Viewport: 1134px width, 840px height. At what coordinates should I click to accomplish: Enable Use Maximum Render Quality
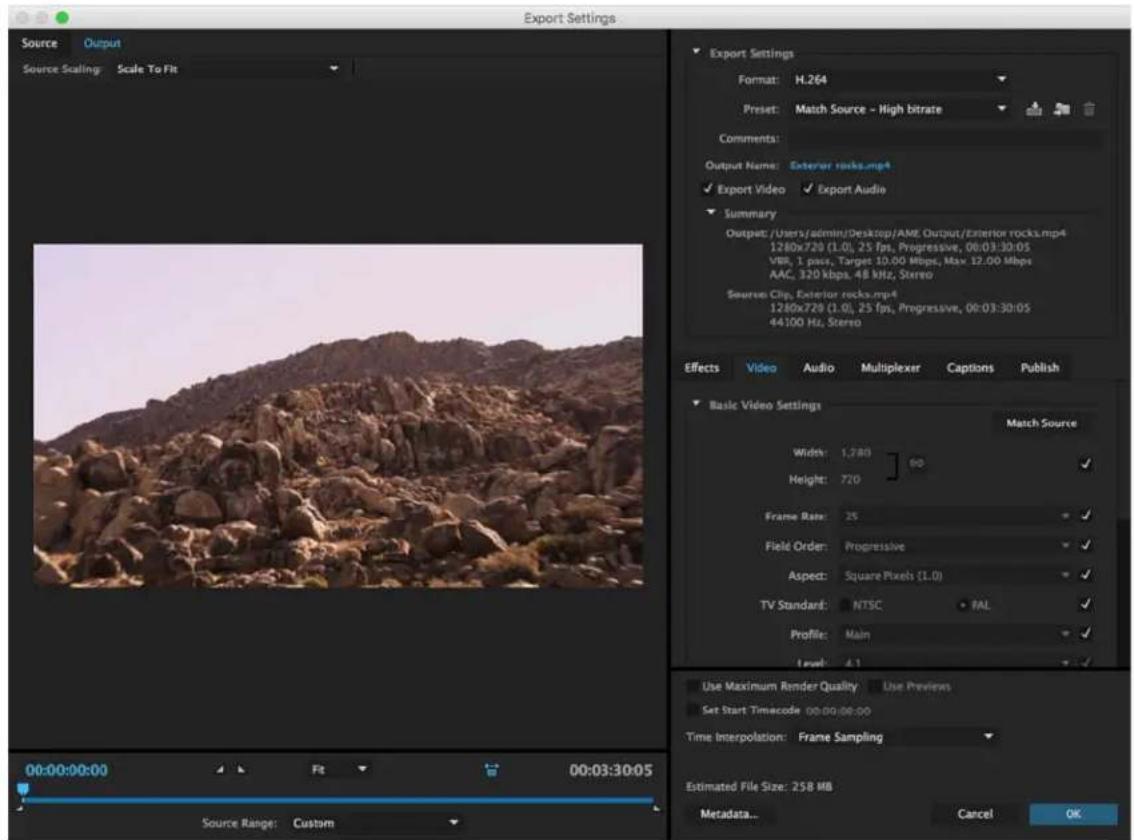(693, 686)
